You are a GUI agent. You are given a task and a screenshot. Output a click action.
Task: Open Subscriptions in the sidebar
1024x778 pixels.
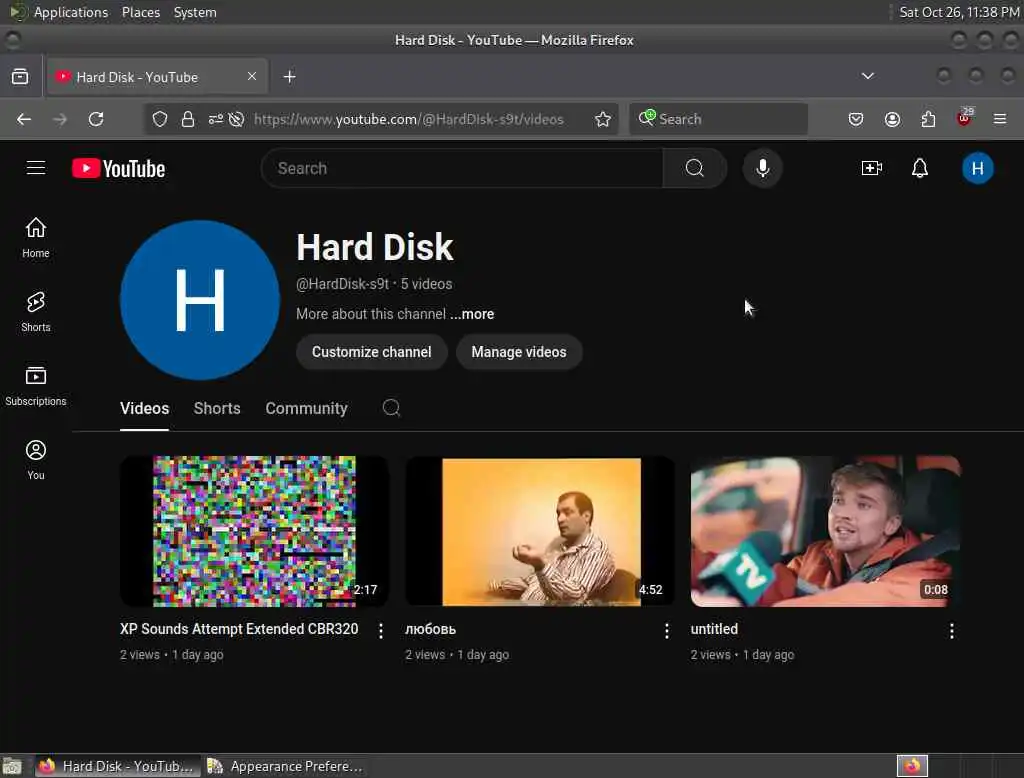36,385
